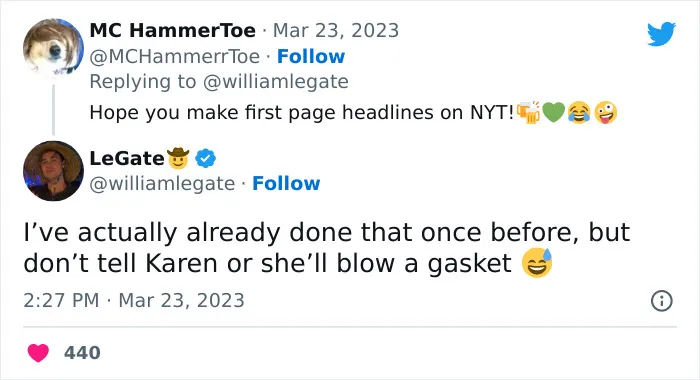Open the @williamlegate mention in Replying to
Screen dimensions: 700x380
(275, 82)
